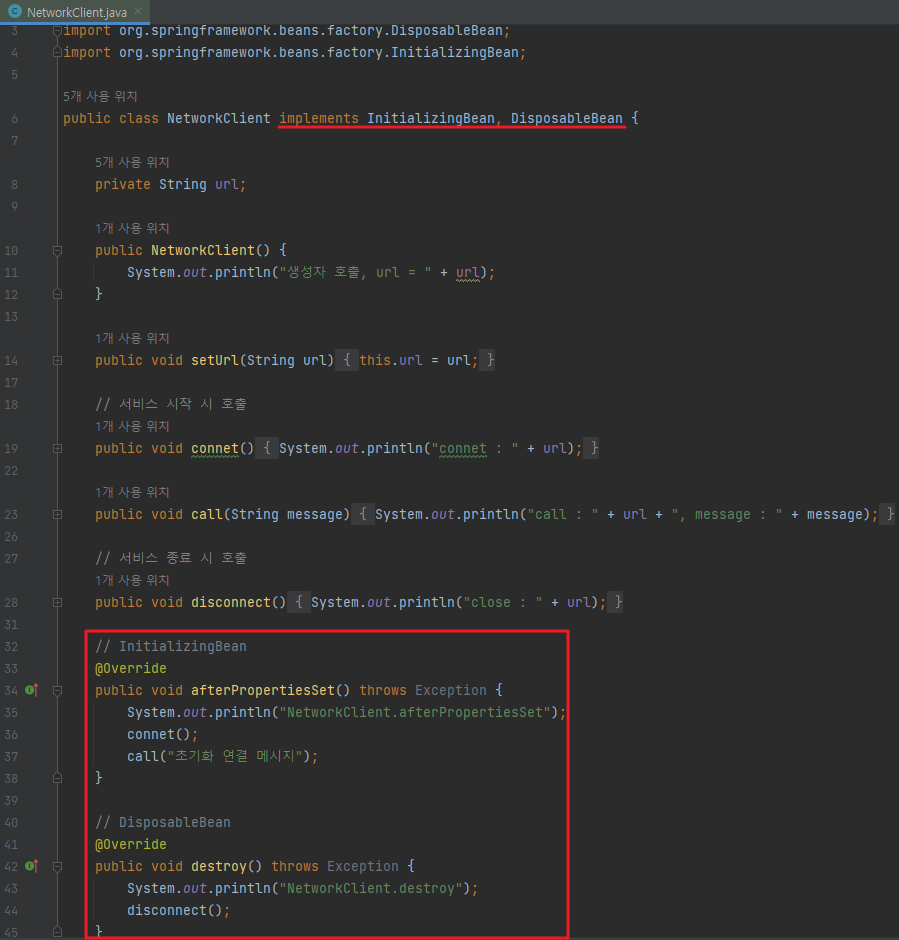Image resolution: width=899 pixels, height=940 pixels.
Task: Collapse destroy method fold on line 42
Action: point(58,867)
